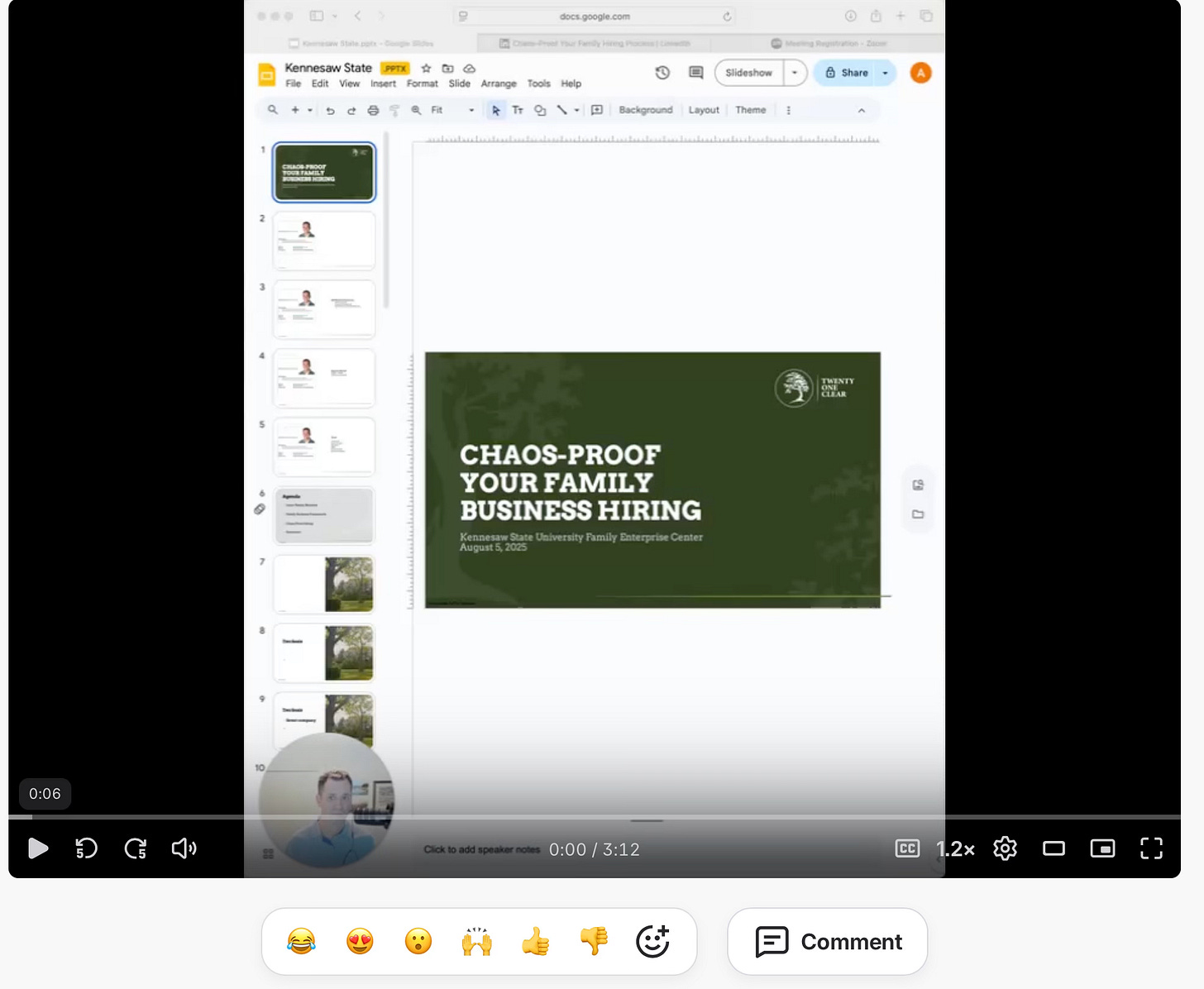
Task: Click the docs.google.com address bar
Action: (x=595, y=17)
